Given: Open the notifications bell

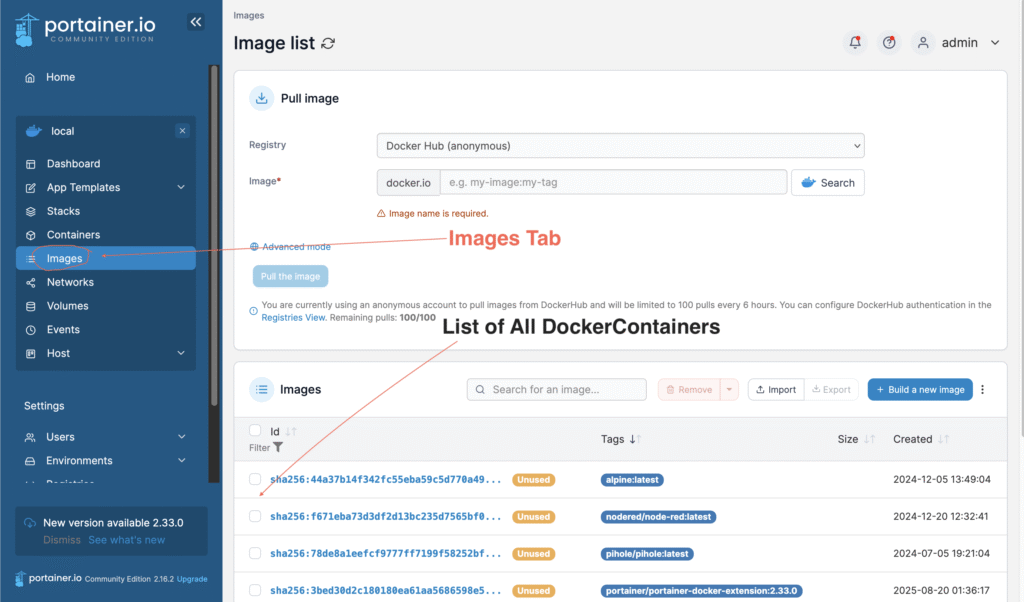Looking at the screenshot, I should 855,42.
